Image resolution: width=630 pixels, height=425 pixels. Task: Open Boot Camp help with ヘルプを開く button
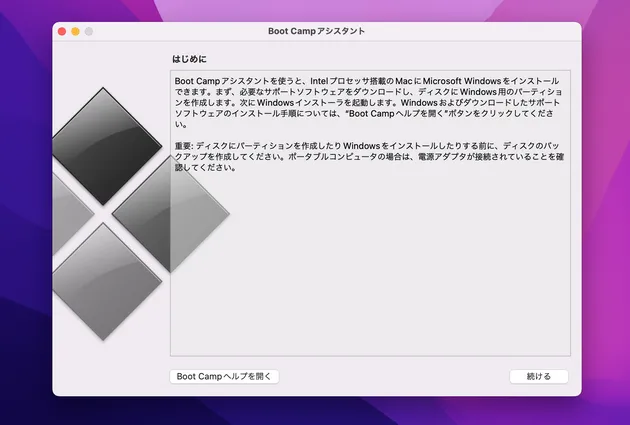pyautogui.click(x=224, y=376)
